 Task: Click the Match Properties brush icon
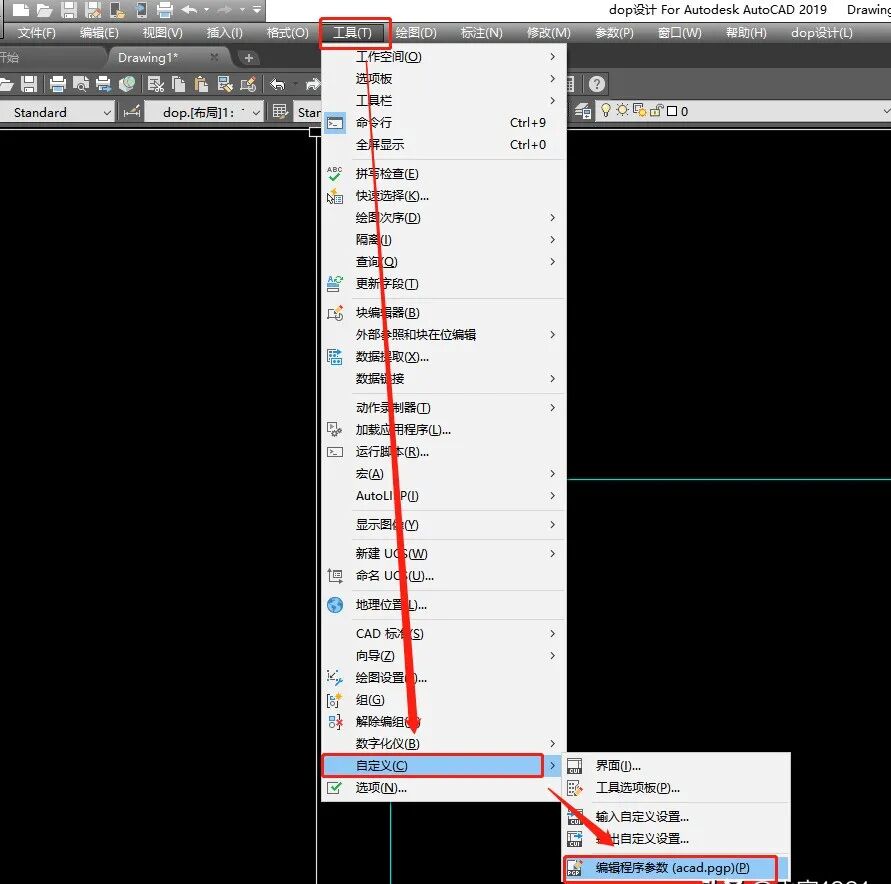point(224,84)
